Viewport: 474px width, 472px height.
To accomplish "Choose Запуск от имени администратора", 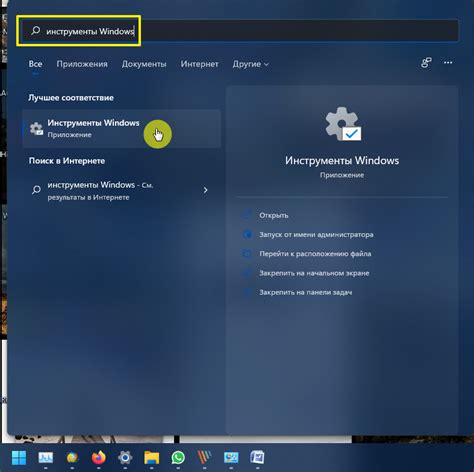I will point(316,235).
